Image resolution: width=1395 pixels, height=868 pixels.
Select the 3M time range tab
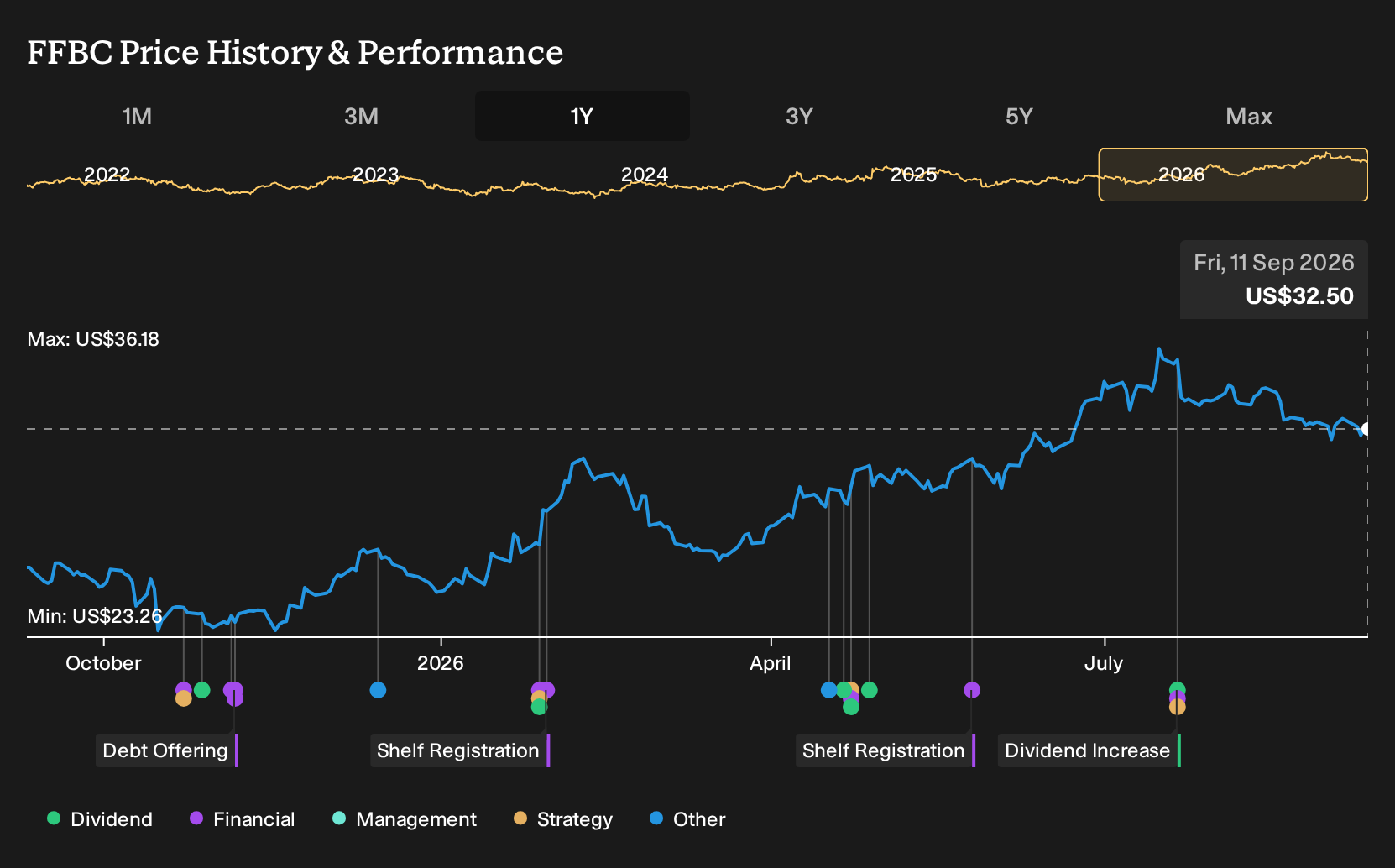click(x=361, y=116)
